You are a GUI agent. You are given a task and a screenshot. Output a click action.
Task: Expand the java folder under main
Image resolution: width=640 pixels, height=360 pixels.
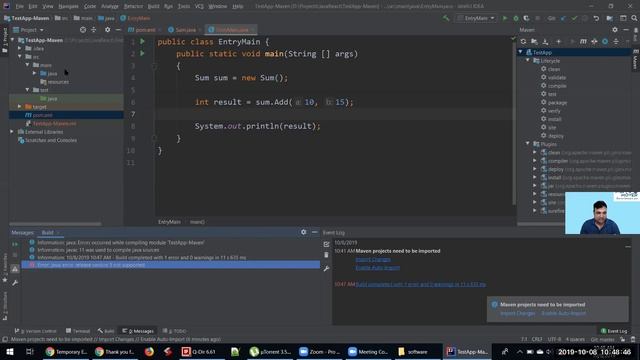pos(35,73)
